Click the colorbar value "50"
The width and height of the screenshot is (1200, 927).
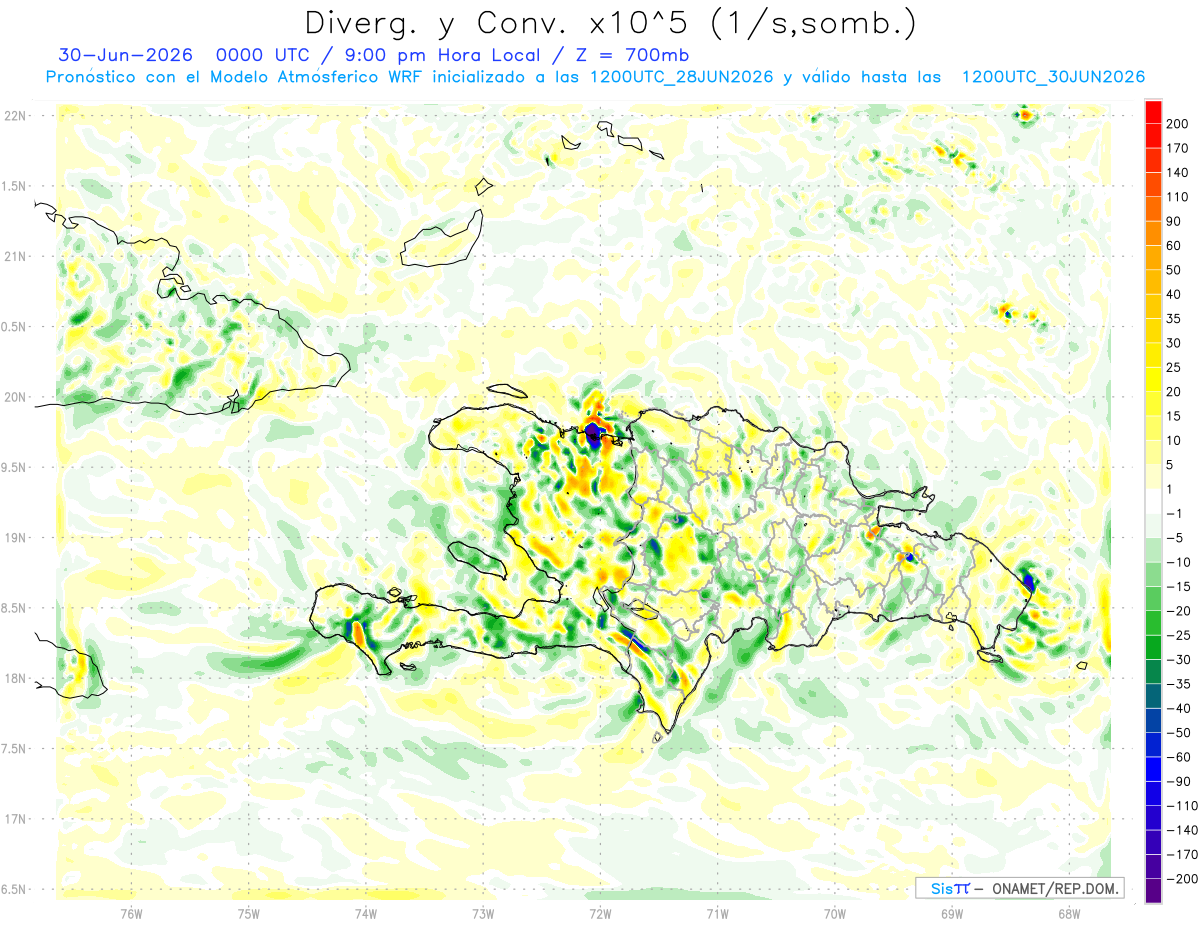coord(1174,270)
